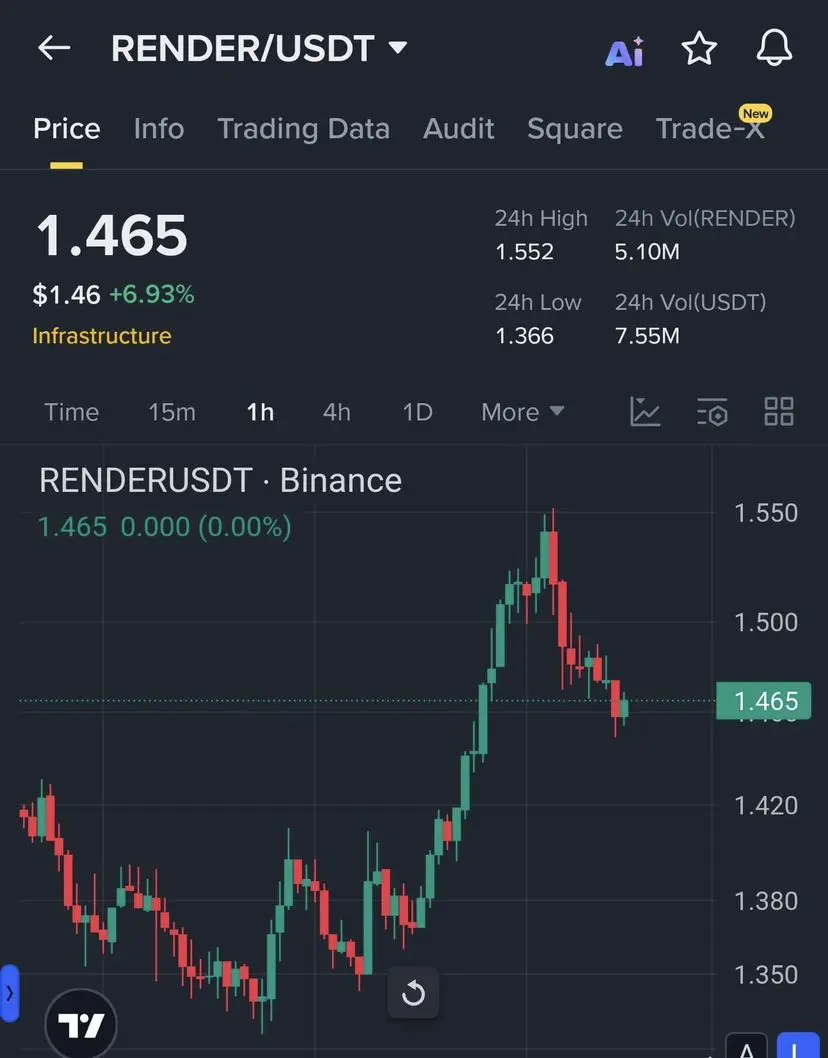Viewport: 828px width, 1058px height.
Task: Switch to the Price tab
Action: coord(67,129)
